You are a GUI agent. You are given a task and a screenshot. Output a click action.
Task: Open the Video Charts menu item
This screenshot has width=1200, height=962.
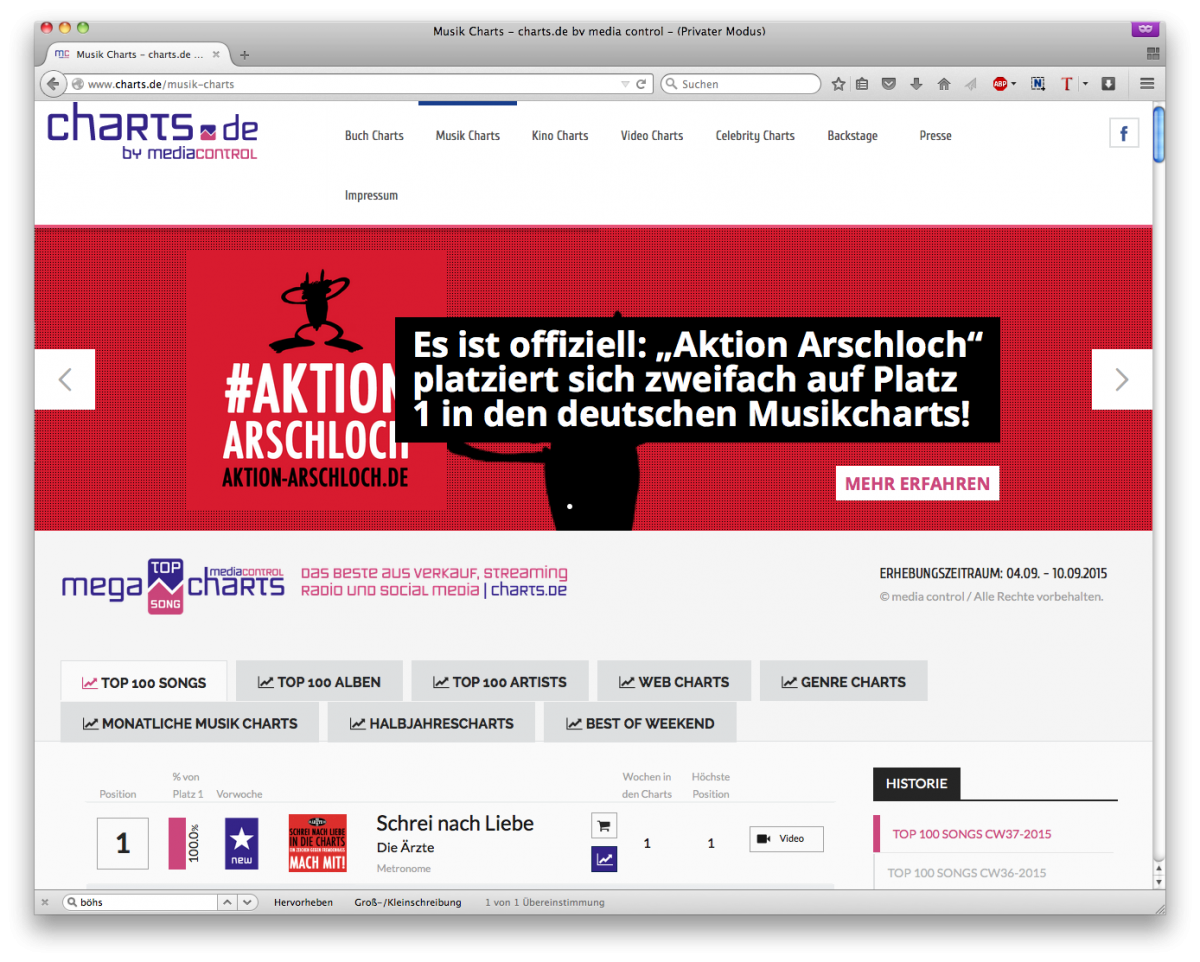coord(652,136)
